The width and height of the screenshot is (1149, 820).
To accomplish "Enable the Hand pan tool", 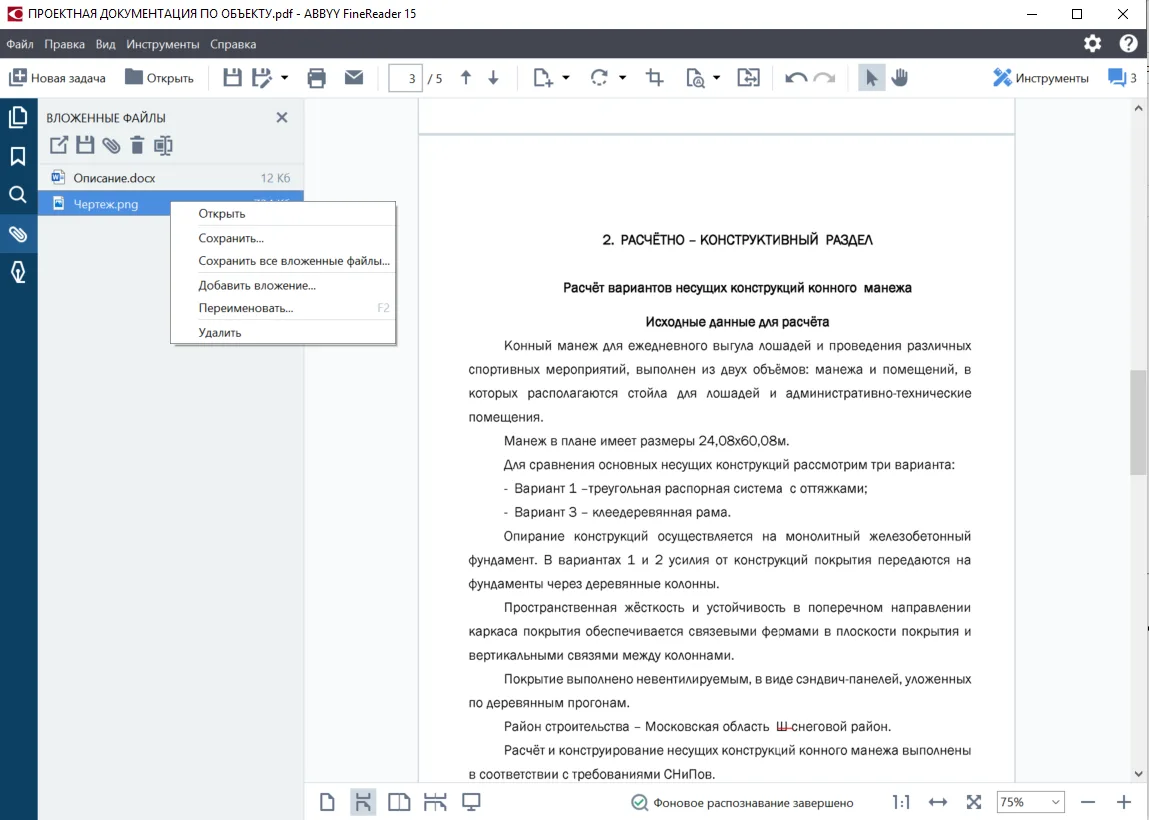I will (900, 78).
